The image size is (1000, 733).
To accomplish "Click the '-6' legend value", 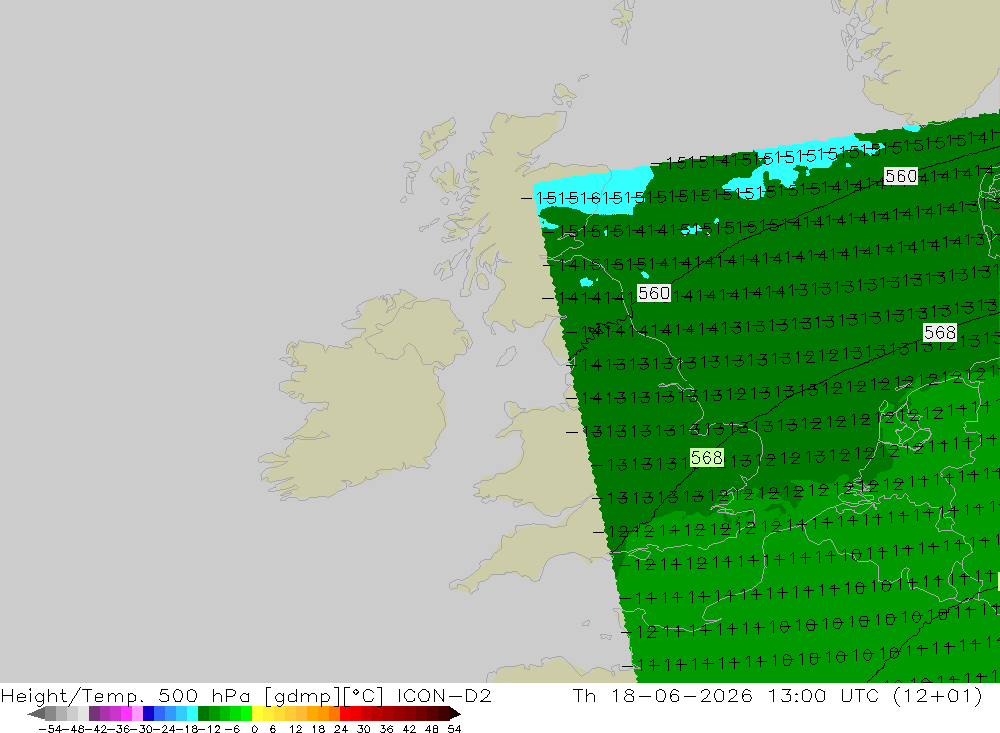I will pos(232,729).
